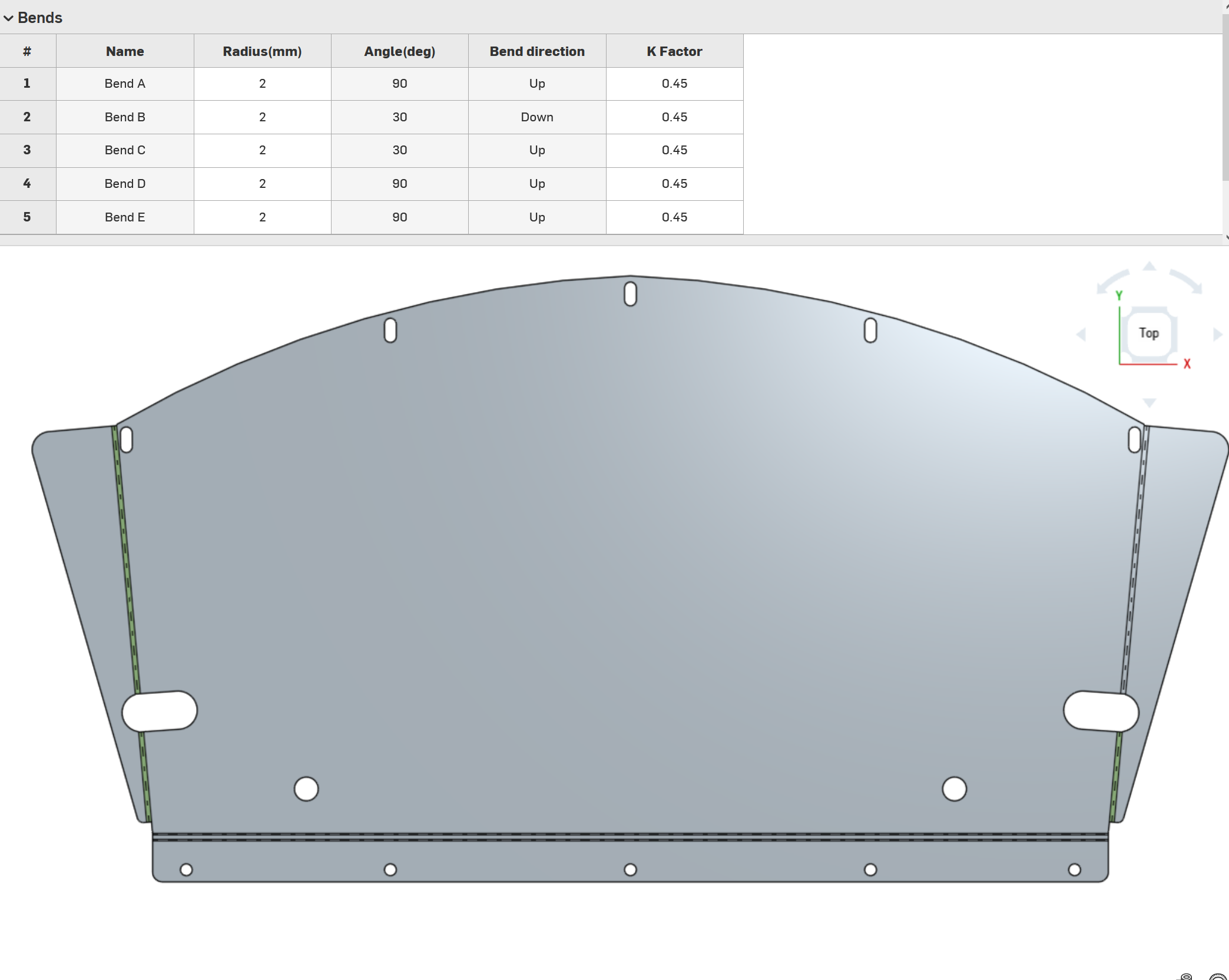The image size is (1229, 980).
Task: Select the green Y axis label
Action: (1119, 295)
